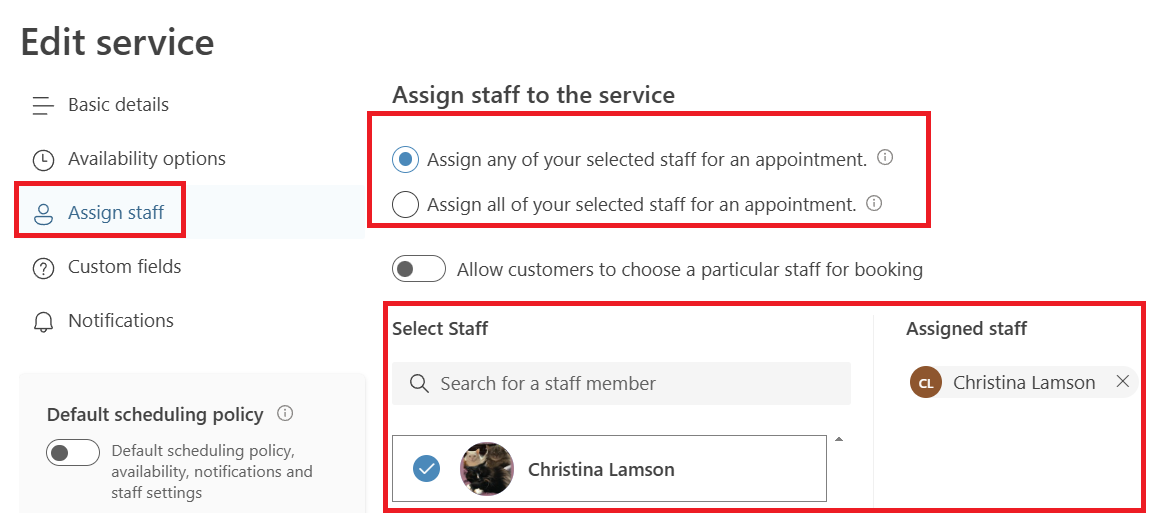Toggle 'Allow customers to choose a particular staff'

[418, 269]
